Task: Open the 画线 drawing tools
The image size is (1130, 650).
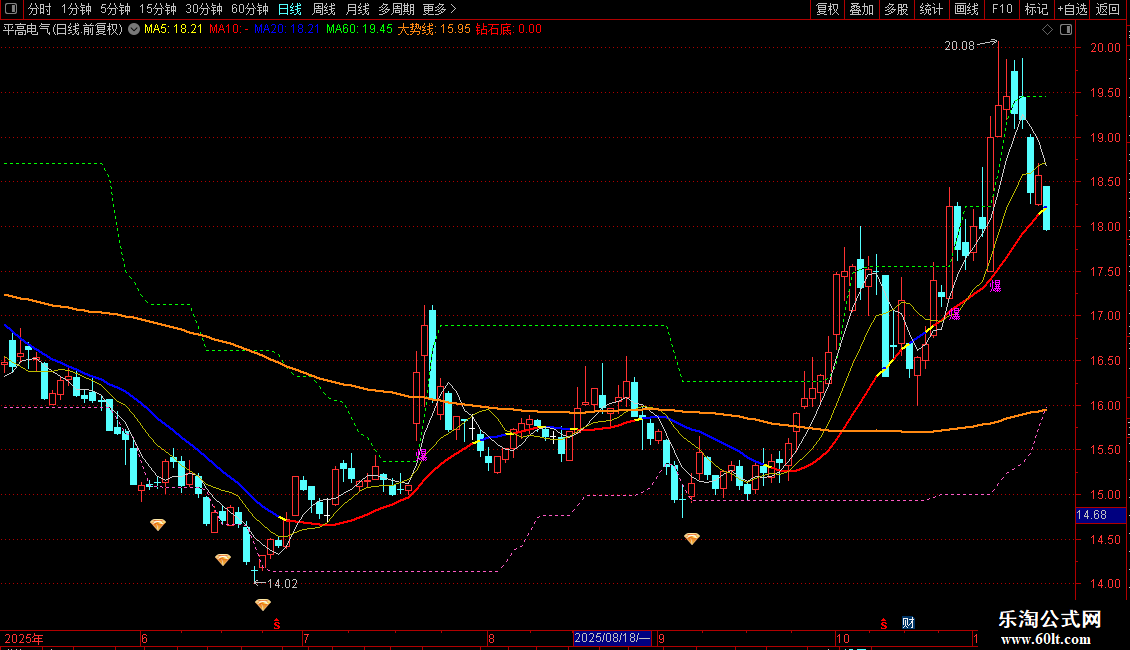Action: (x=966, y=9)
